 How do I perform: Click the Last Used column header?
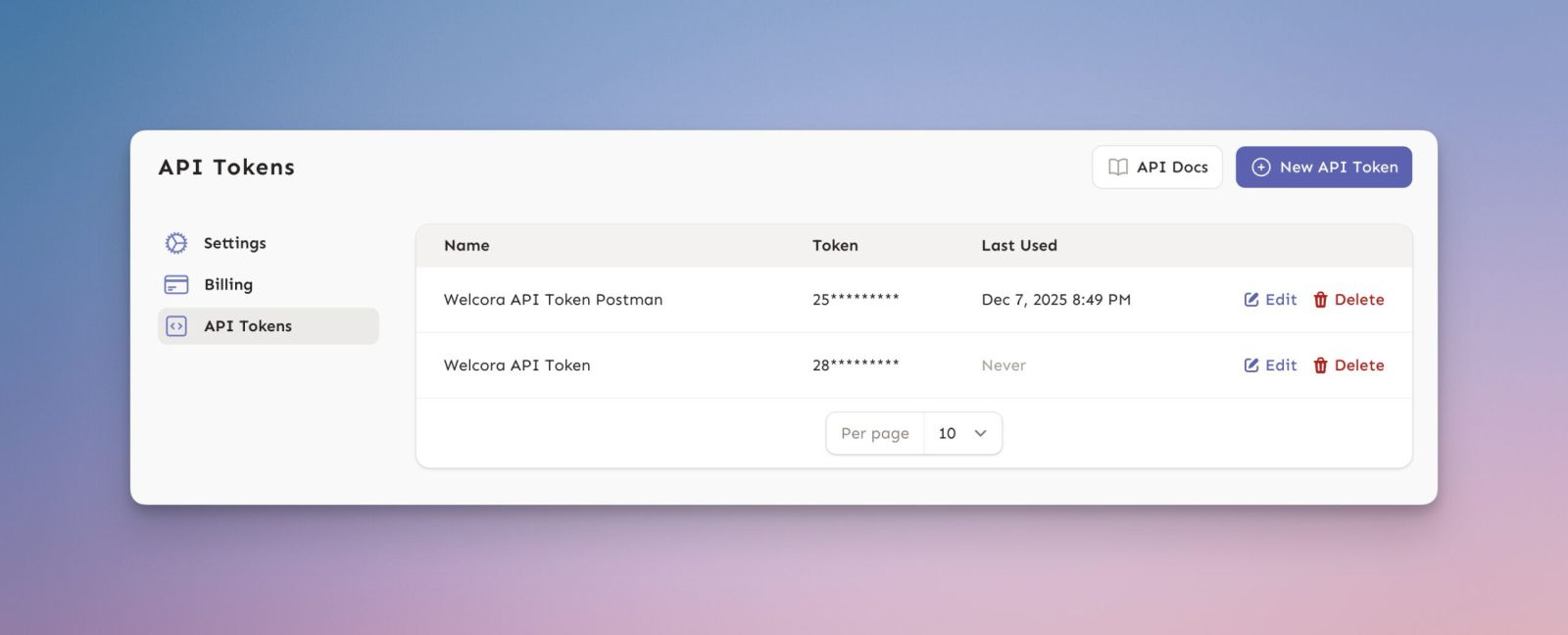click(x=1019, y=246)
